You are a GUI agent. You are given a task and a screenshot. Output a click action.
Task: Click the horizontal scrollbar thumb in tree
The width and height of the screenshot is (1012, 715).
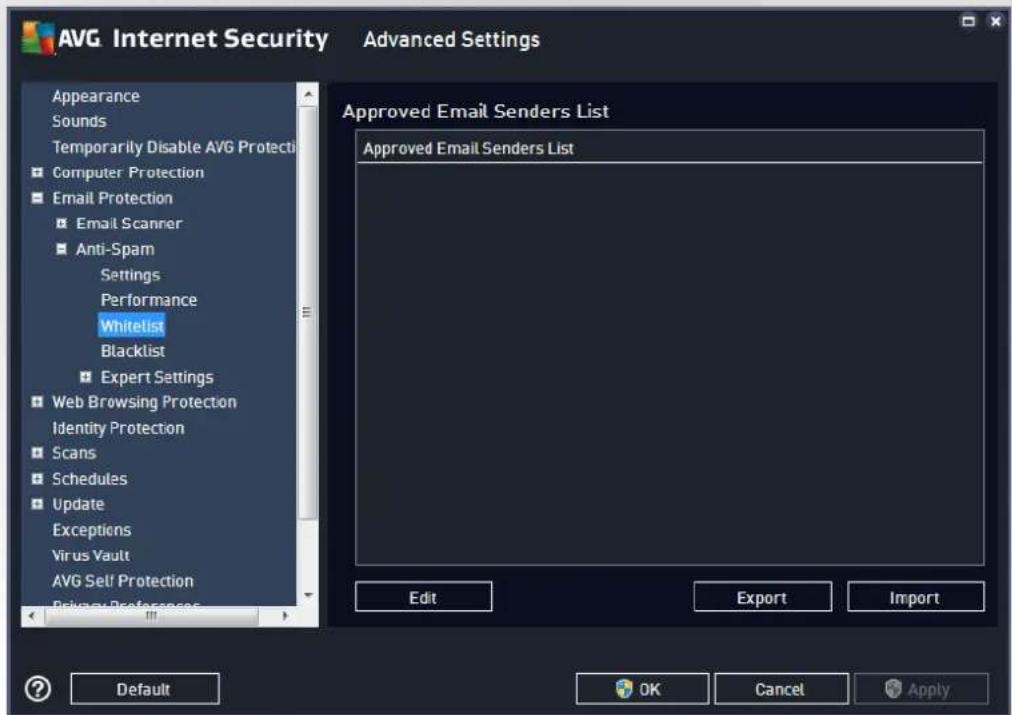(x=152, y=616)
